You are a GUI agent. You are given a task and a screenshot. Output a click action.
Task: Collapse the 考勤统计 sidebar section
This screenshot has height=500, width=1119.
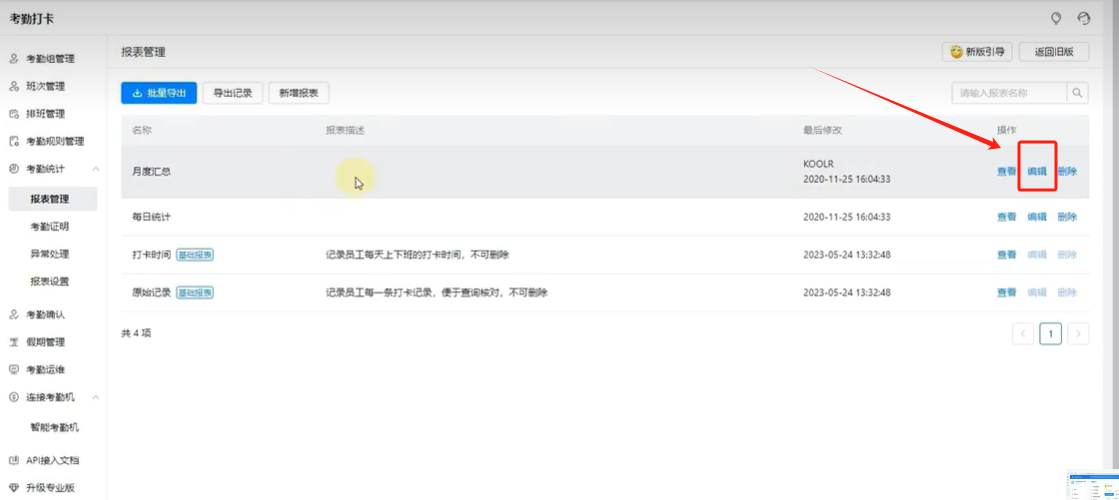(x=95, y=169)
